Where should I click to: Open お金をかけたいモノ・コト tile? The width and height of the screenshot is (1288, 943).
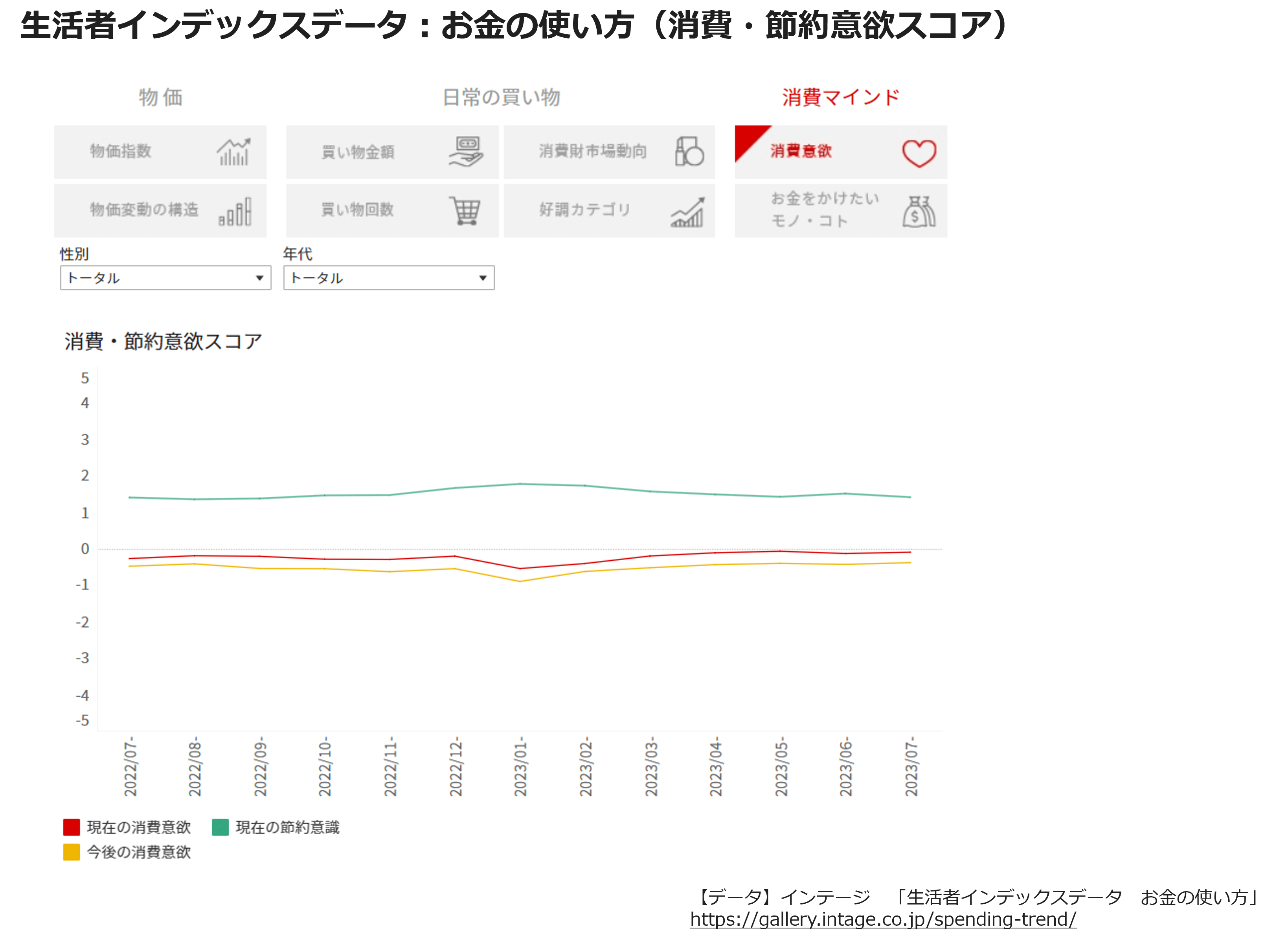tap(841, 211)
